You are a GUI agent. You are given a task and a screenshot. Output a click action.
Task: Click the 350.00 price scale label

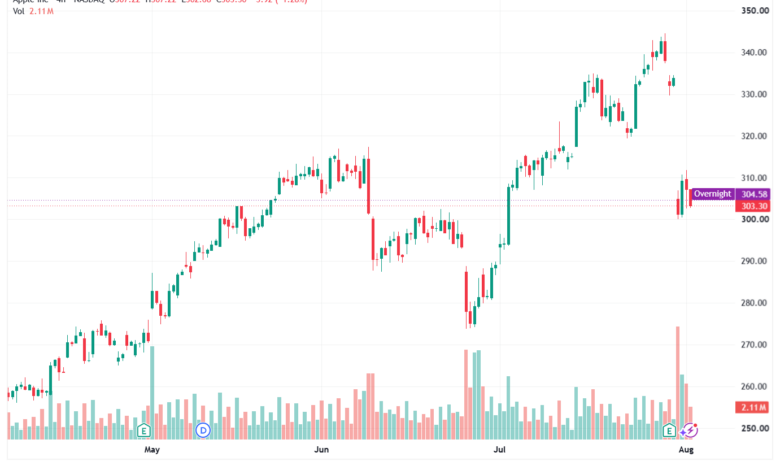click(x=755, y=11)
